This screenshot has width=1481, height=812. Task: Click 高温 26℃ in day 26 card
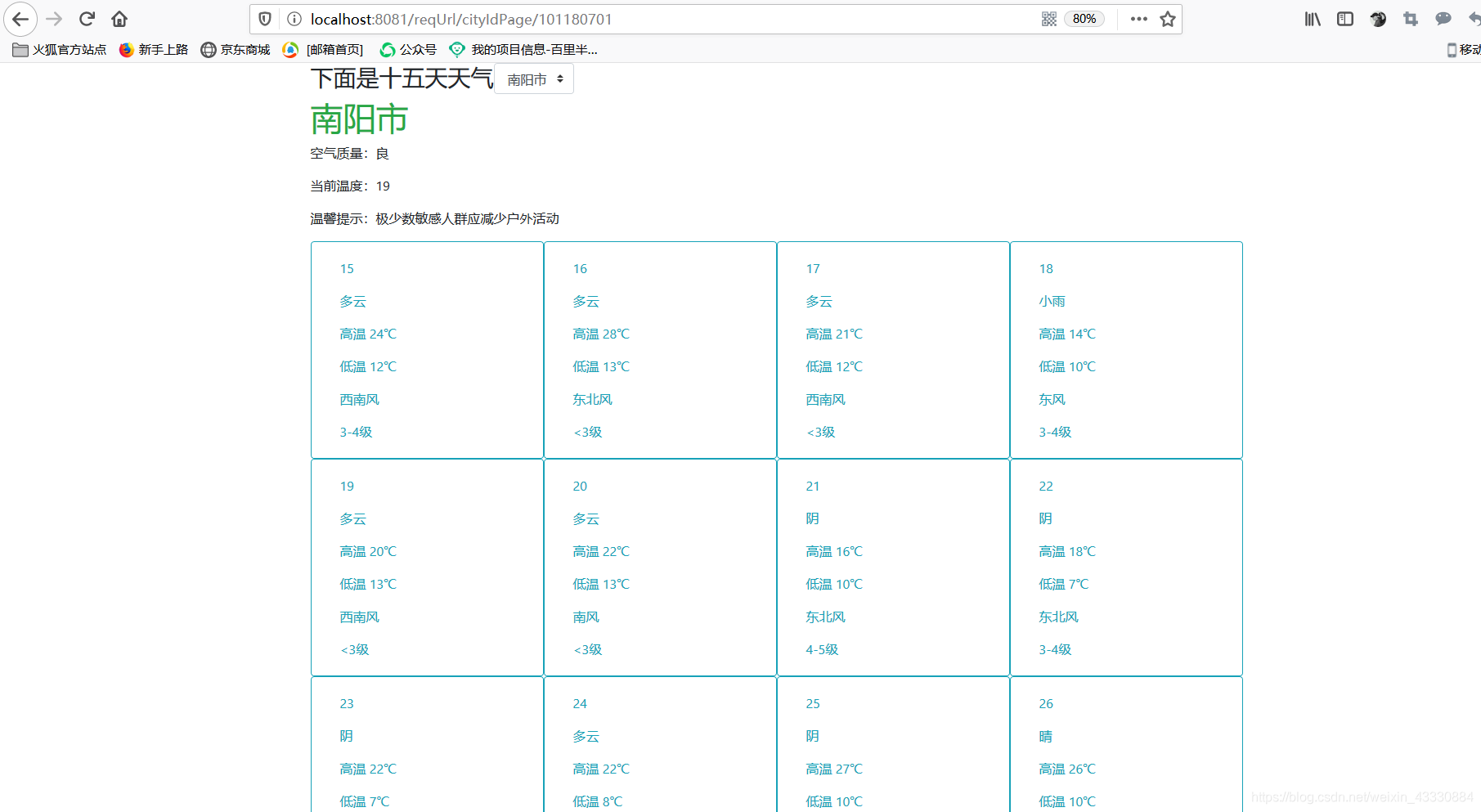(1067, 769)
